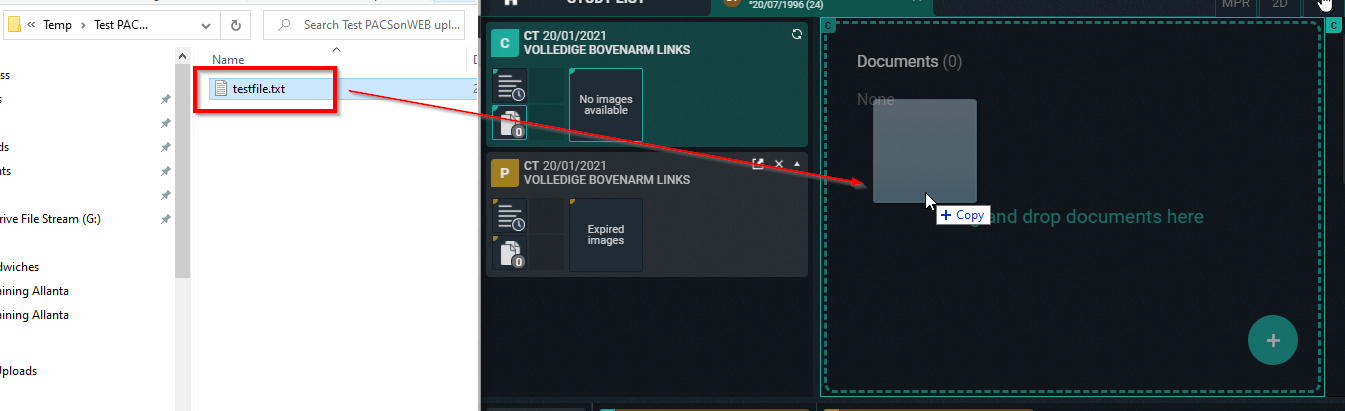Open the report icon of the prior CT study
Viewport: 1345px width, 411px height.
(x=509, y=216)
